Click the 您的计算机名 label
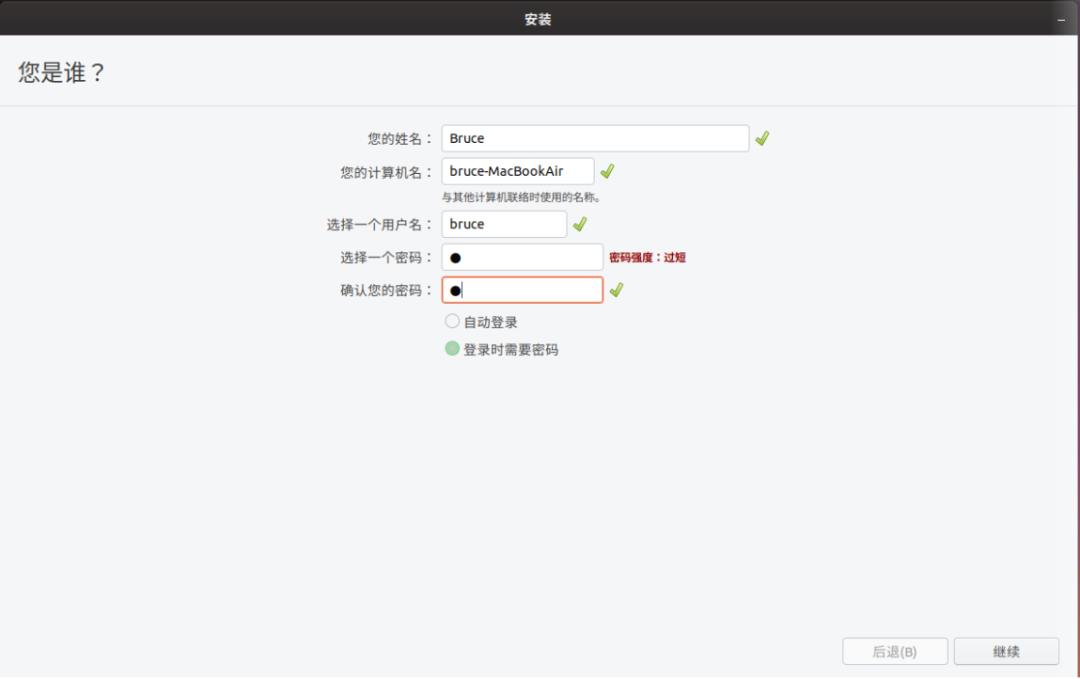The width and height of the screenshot is (1080, 679). click(385, 171)
